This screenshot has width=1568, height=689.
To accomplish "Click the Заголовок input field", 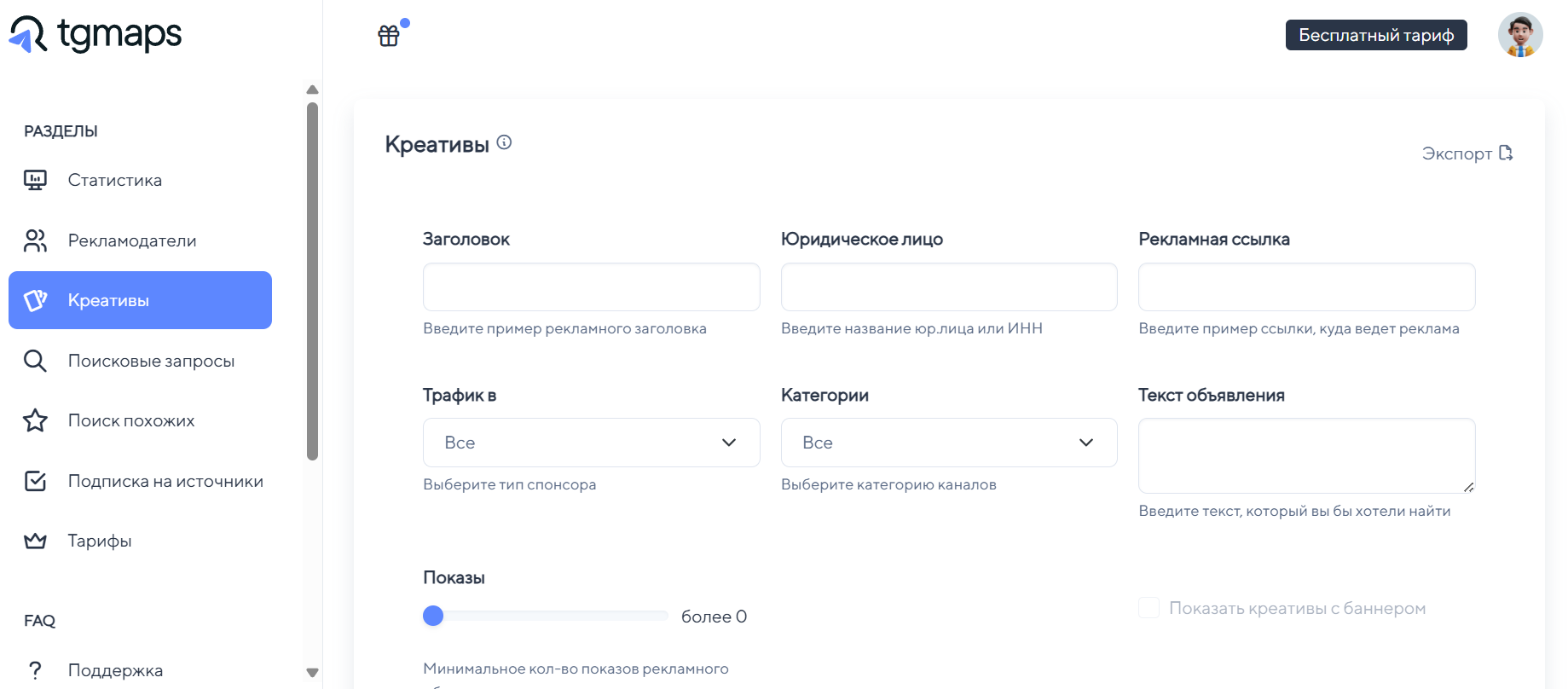I will (591, 287).
